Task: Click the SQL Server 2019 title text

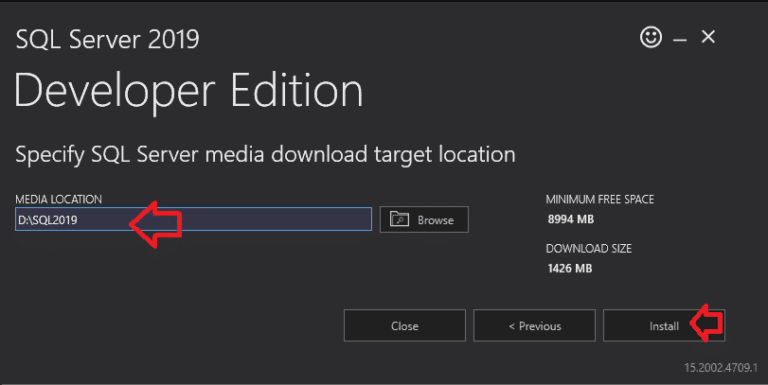Action: [x=107, y=39]
